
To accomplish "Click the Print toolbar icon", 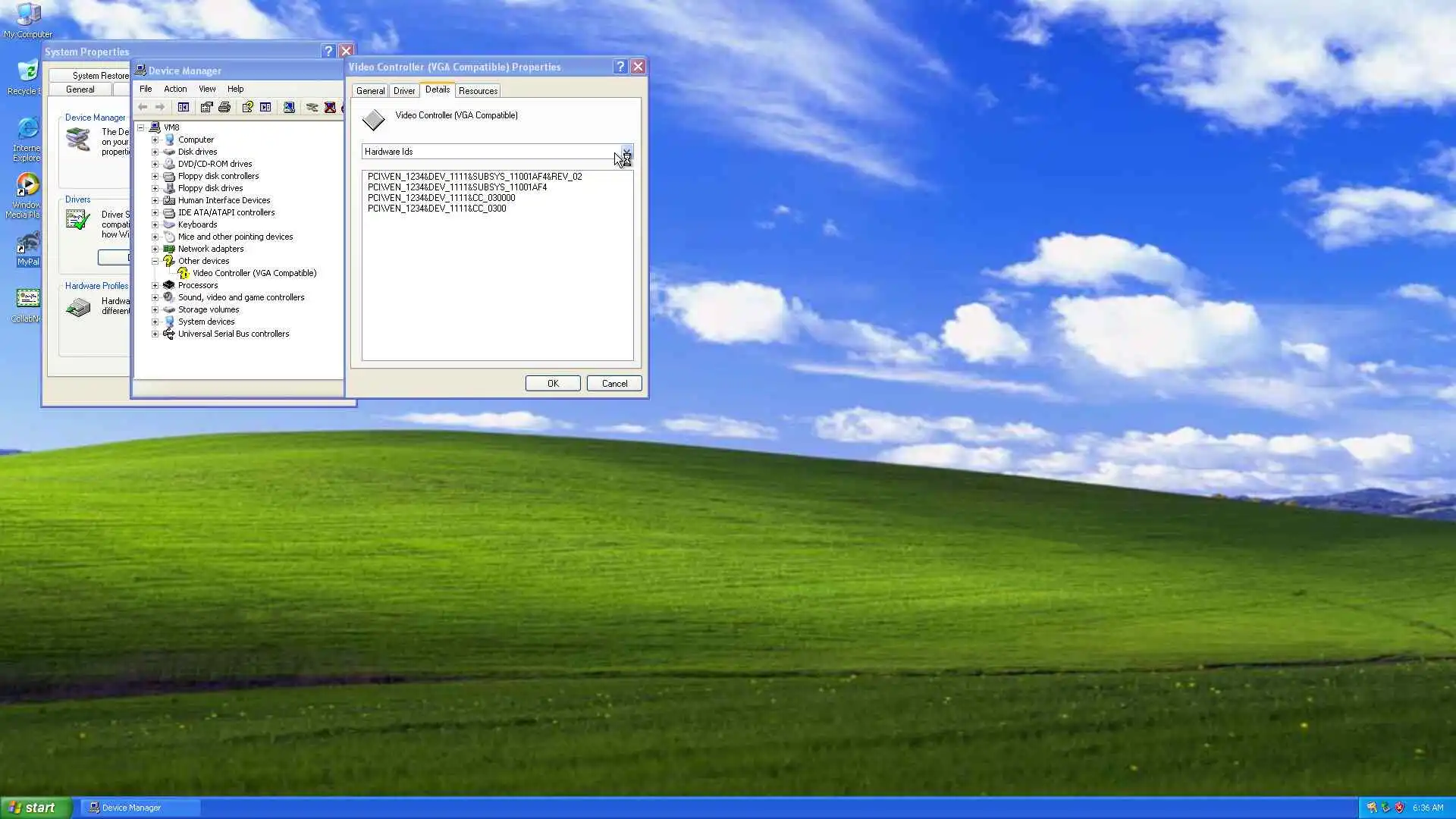I will (224, 107).
